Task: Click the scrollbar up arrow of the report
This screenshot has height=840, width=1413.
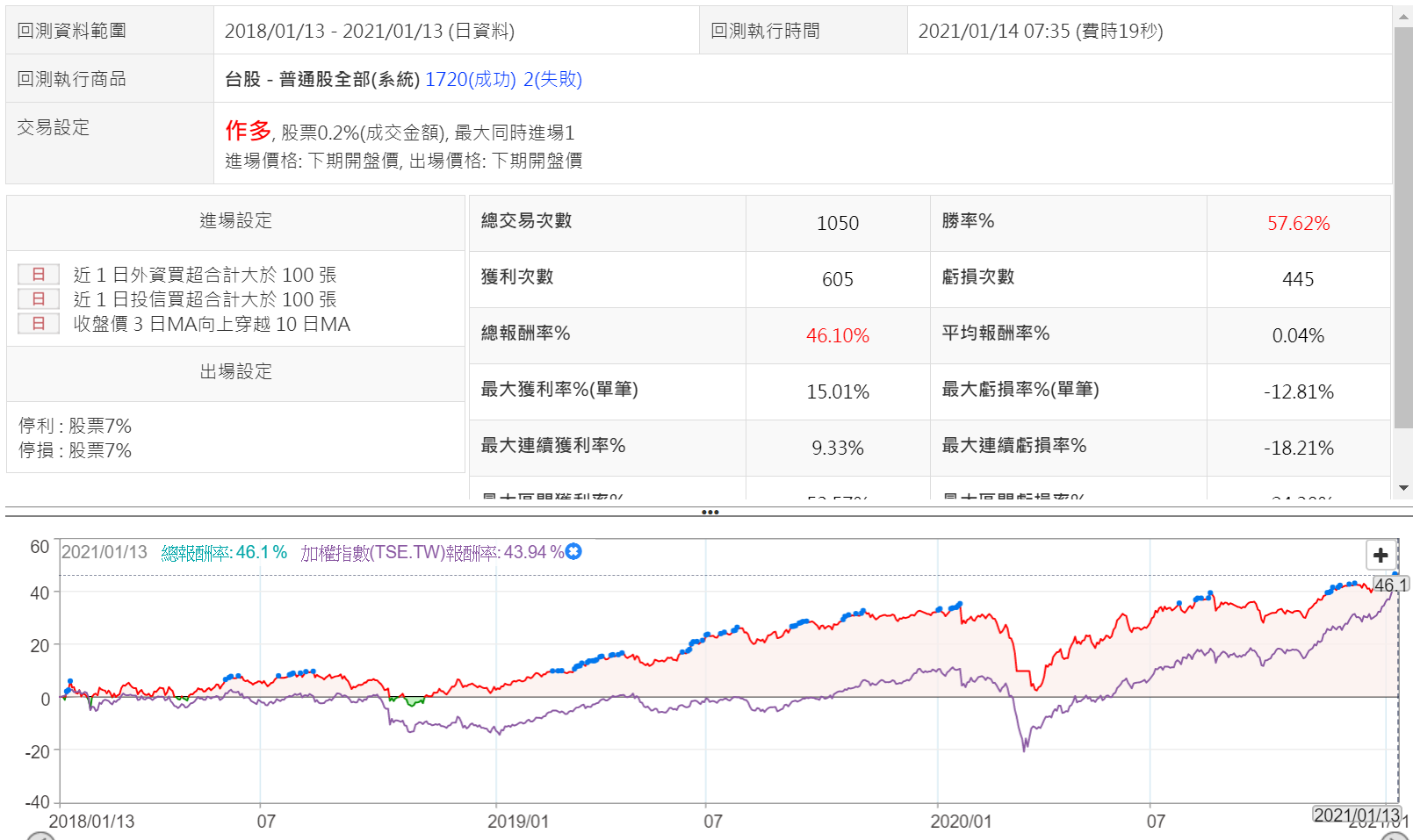Action: coord(1403,16)
